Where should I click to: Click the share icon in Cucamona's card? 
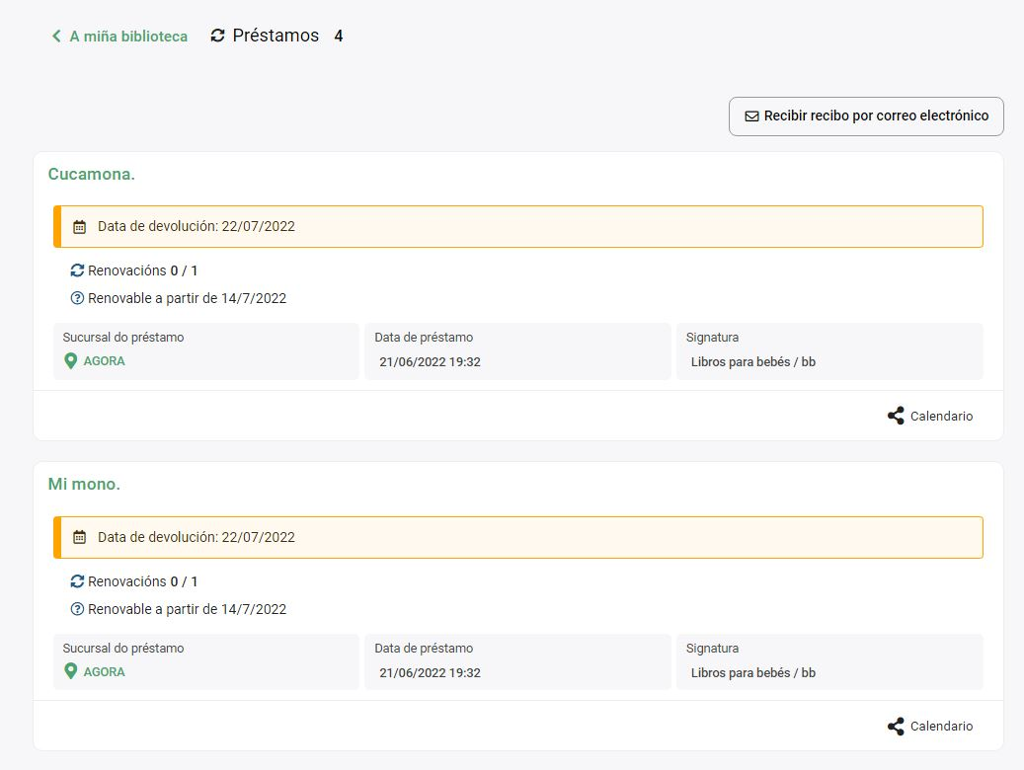896,416
